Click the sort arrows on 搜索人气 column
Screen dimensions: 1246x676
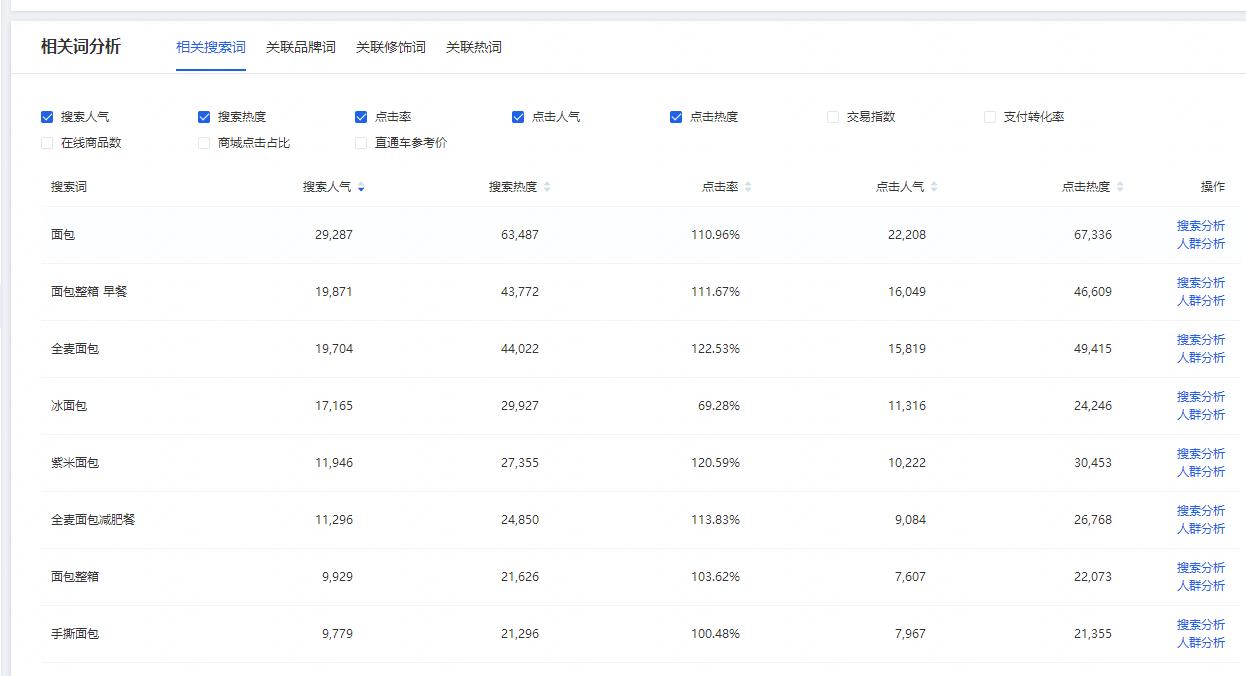coord(360,187)
